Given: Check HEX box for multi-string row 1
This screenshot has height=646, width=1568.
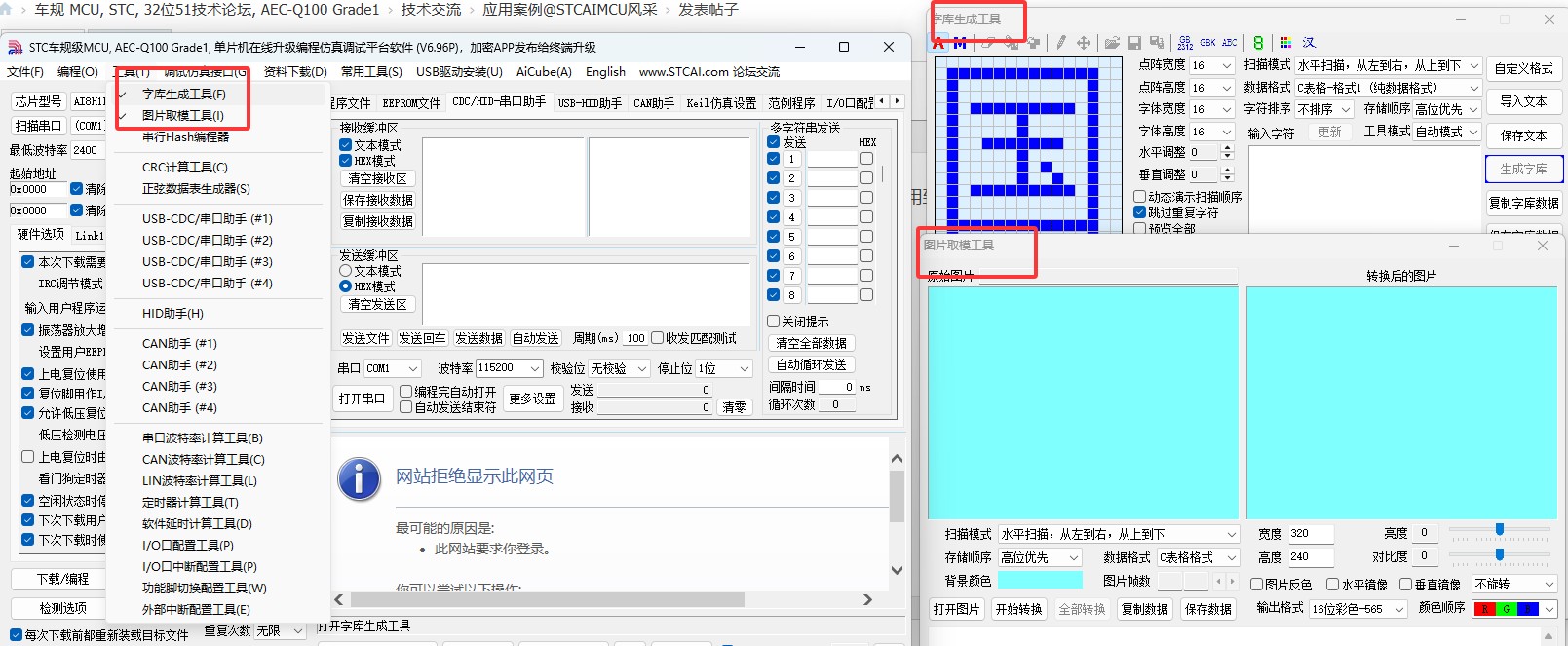Looking at the screenshot, I should point(866,159).
